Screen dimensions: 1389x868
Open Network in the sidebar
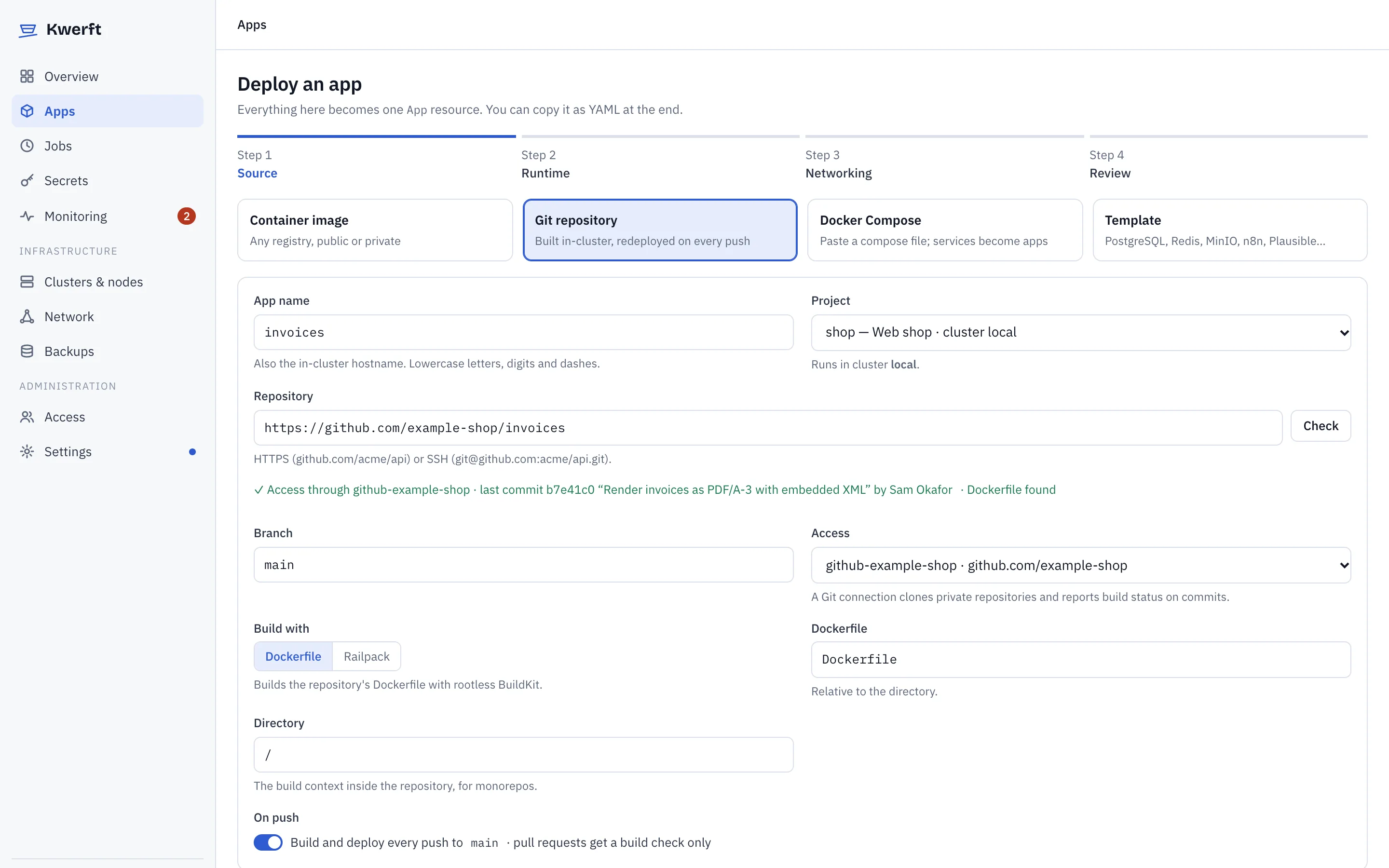[x=108, y=316]
